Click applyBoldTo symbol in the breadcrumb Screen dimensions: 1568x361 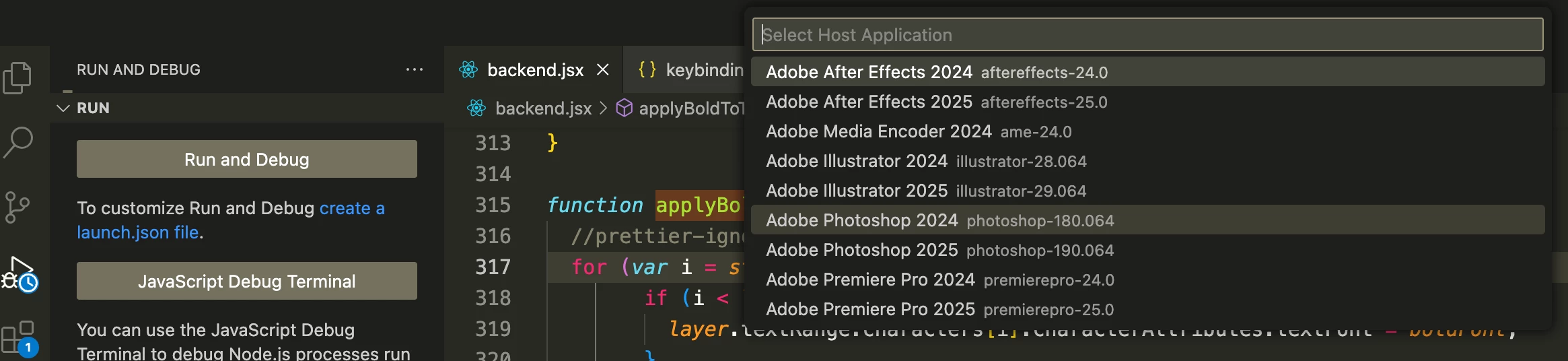tap(691, 108)
